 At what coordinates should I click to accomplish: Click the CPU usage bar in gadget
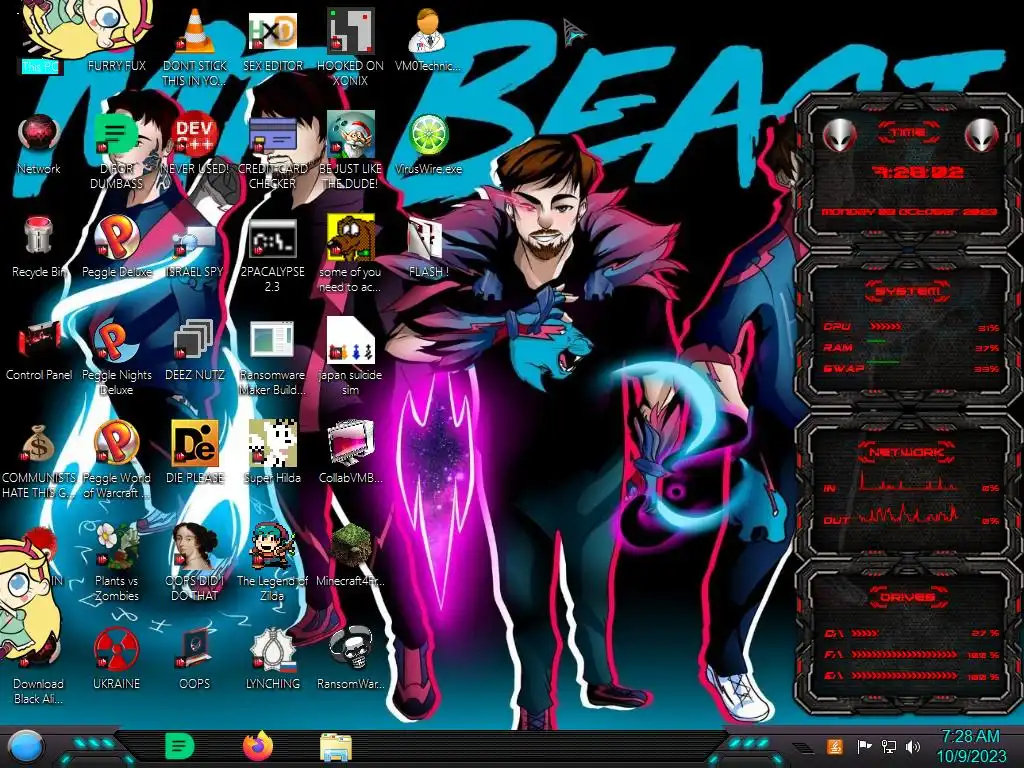886,327
